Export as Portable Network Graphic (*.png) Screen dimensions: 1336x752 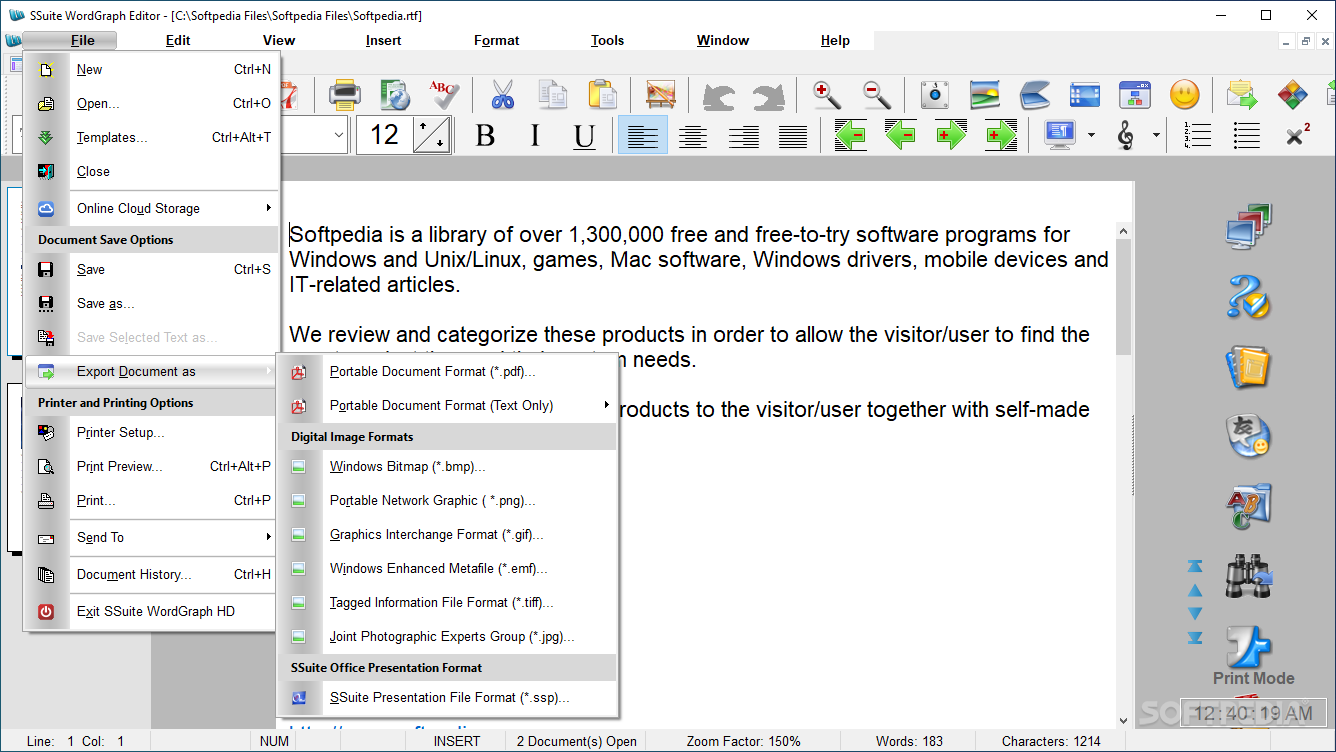447,500
